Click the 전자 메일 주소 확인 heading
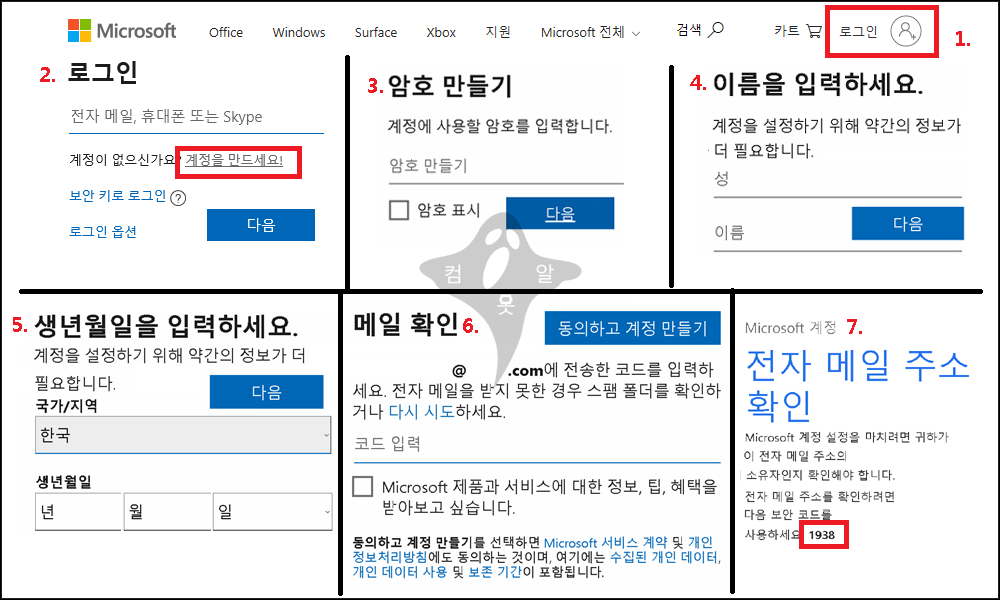The height and width of the screenshot is (600, 1000). click(858, 385)
